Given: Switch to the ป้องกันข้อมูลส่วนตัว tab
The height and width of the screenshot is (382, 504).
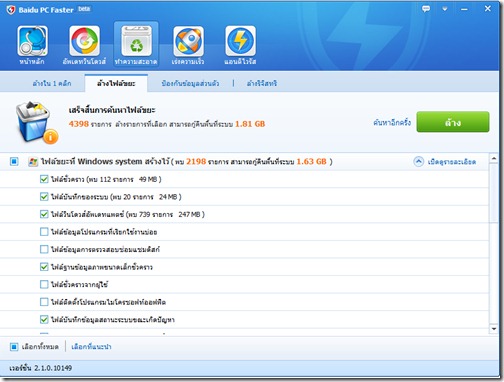Looking at the screenshot, I should [x=190, y=83].
